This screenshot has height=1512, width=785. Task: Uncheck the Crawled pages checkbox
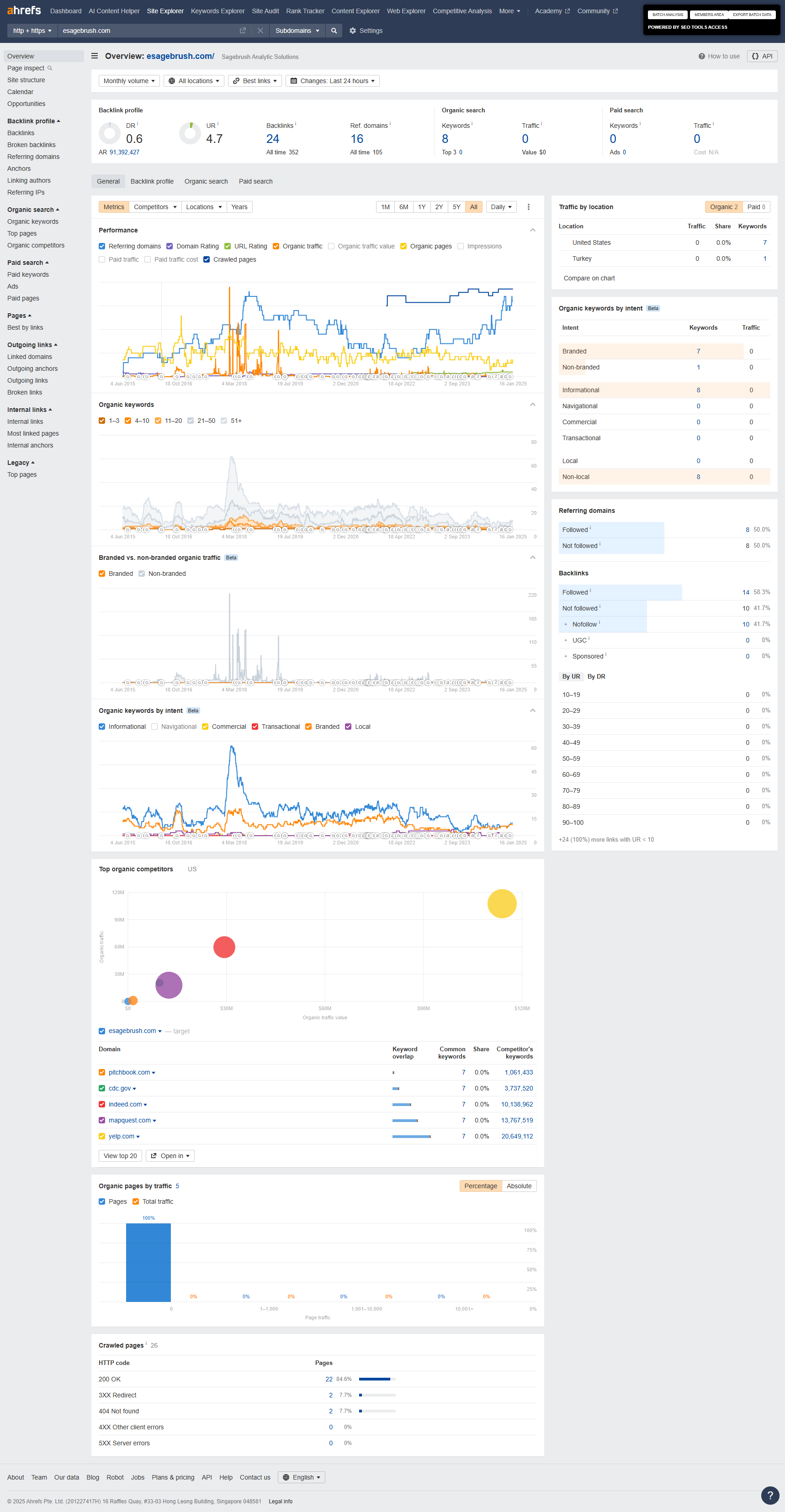coord(207,259)
